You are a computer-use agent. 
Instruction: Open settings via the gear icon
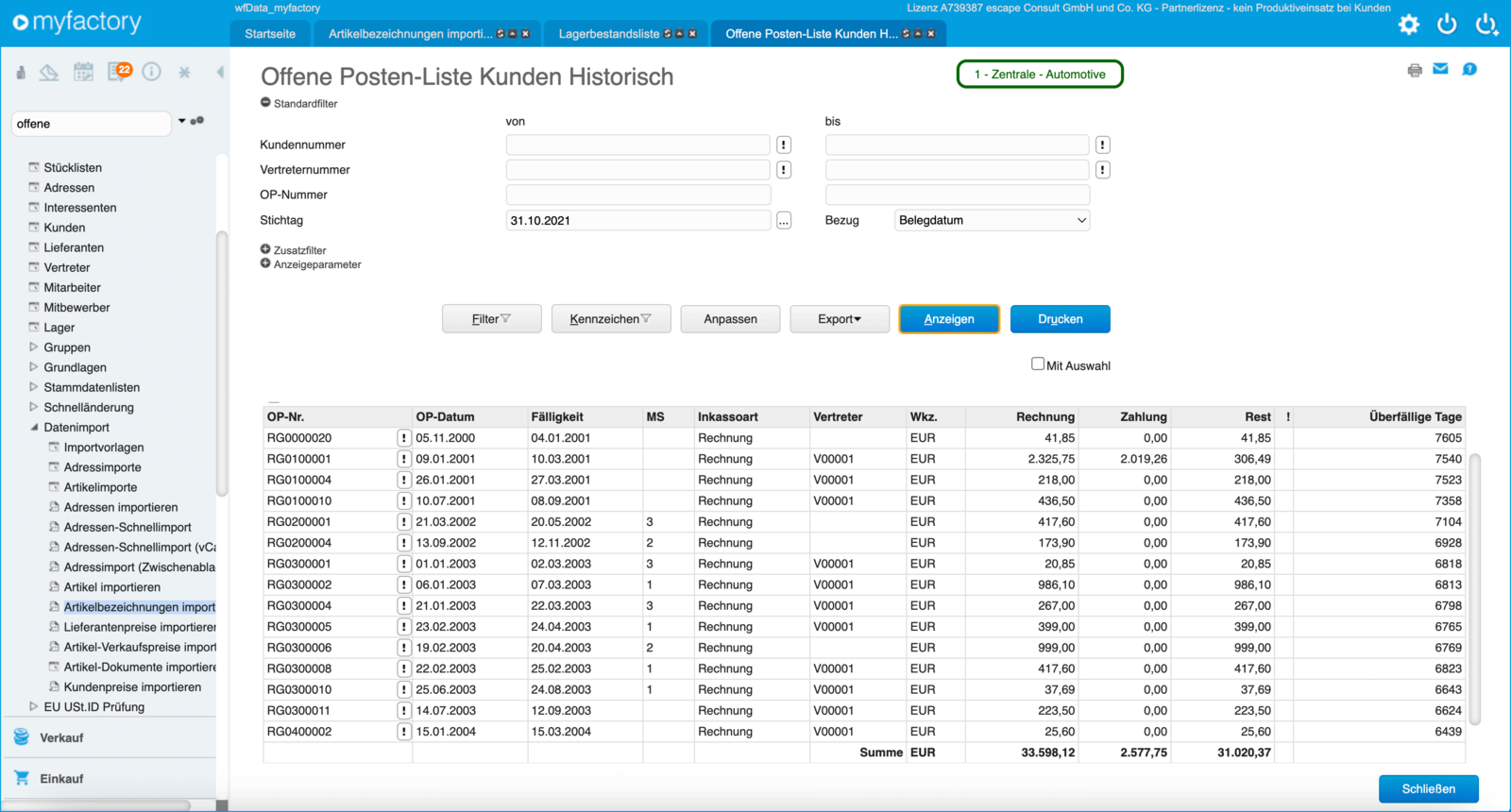1408,25
